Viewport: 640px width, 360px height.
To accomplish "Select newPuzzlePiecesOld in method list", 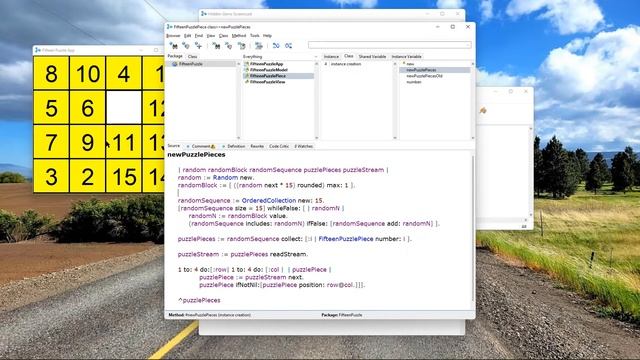I will coord(424,76).
